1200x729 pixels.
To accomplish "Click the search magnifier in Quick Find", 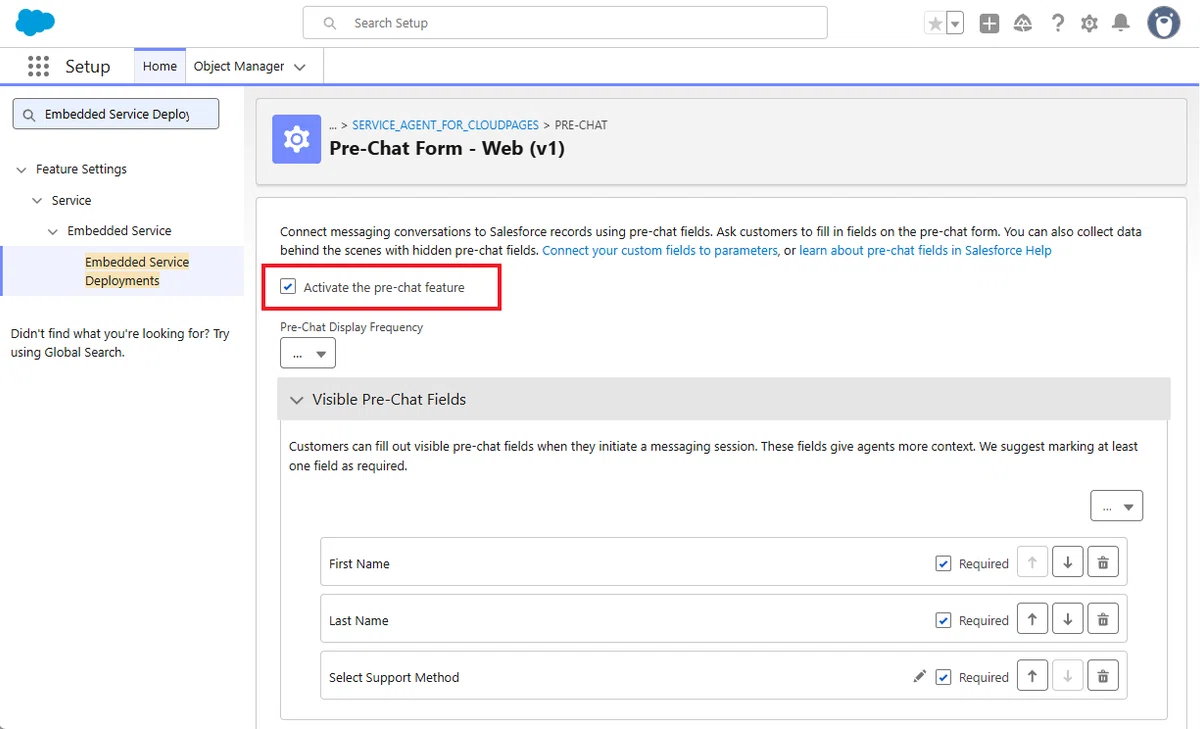I will [28, 114].
